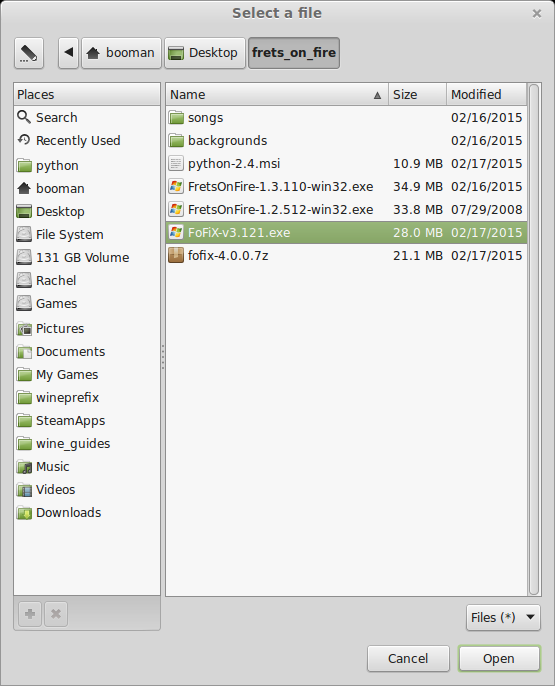Viewport: 555px width, 686px height.
Task: Select FretsOnFire-1.2.512-win32.exe icon
Action: tap(176, 209)
